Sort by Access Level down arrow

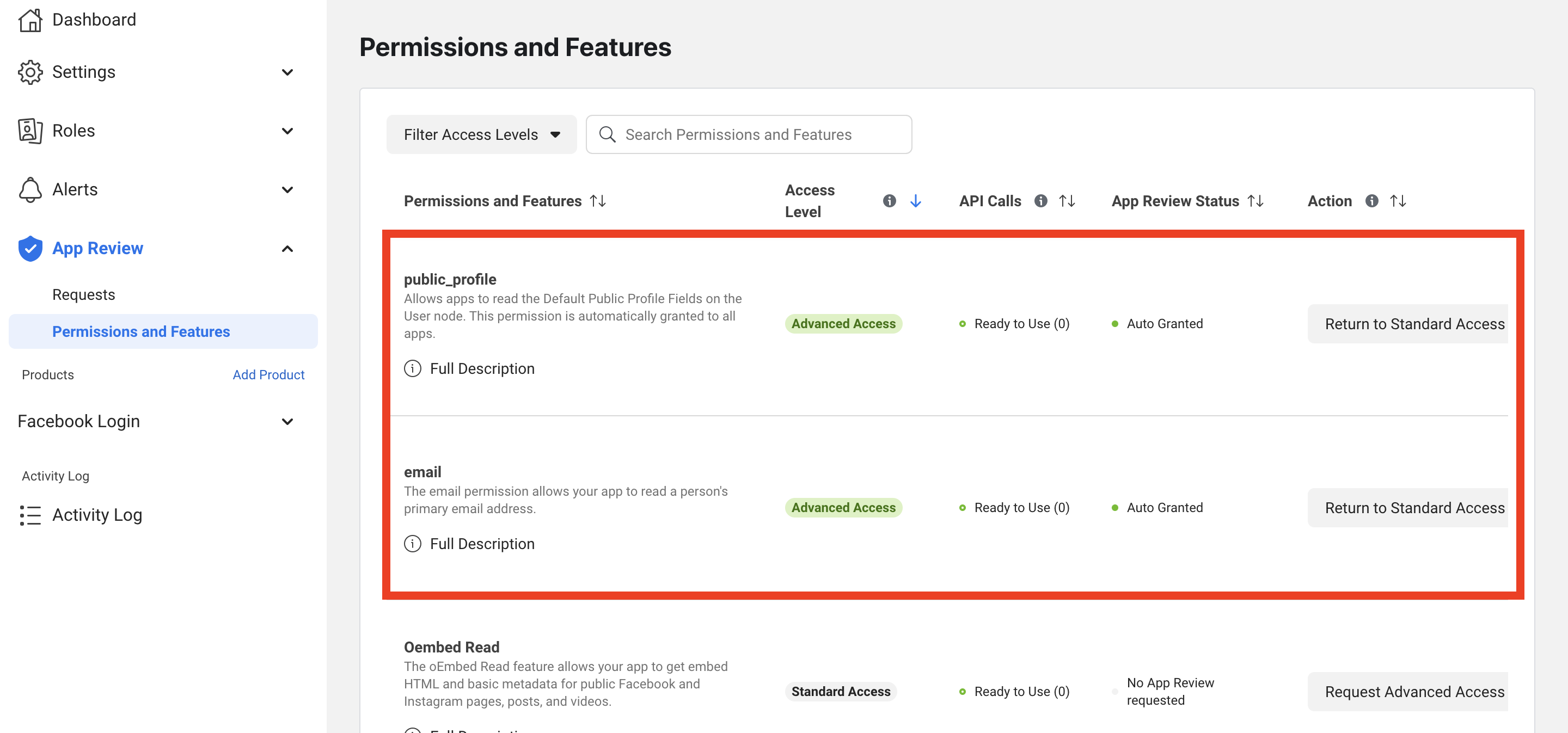(x=915, y=201)
